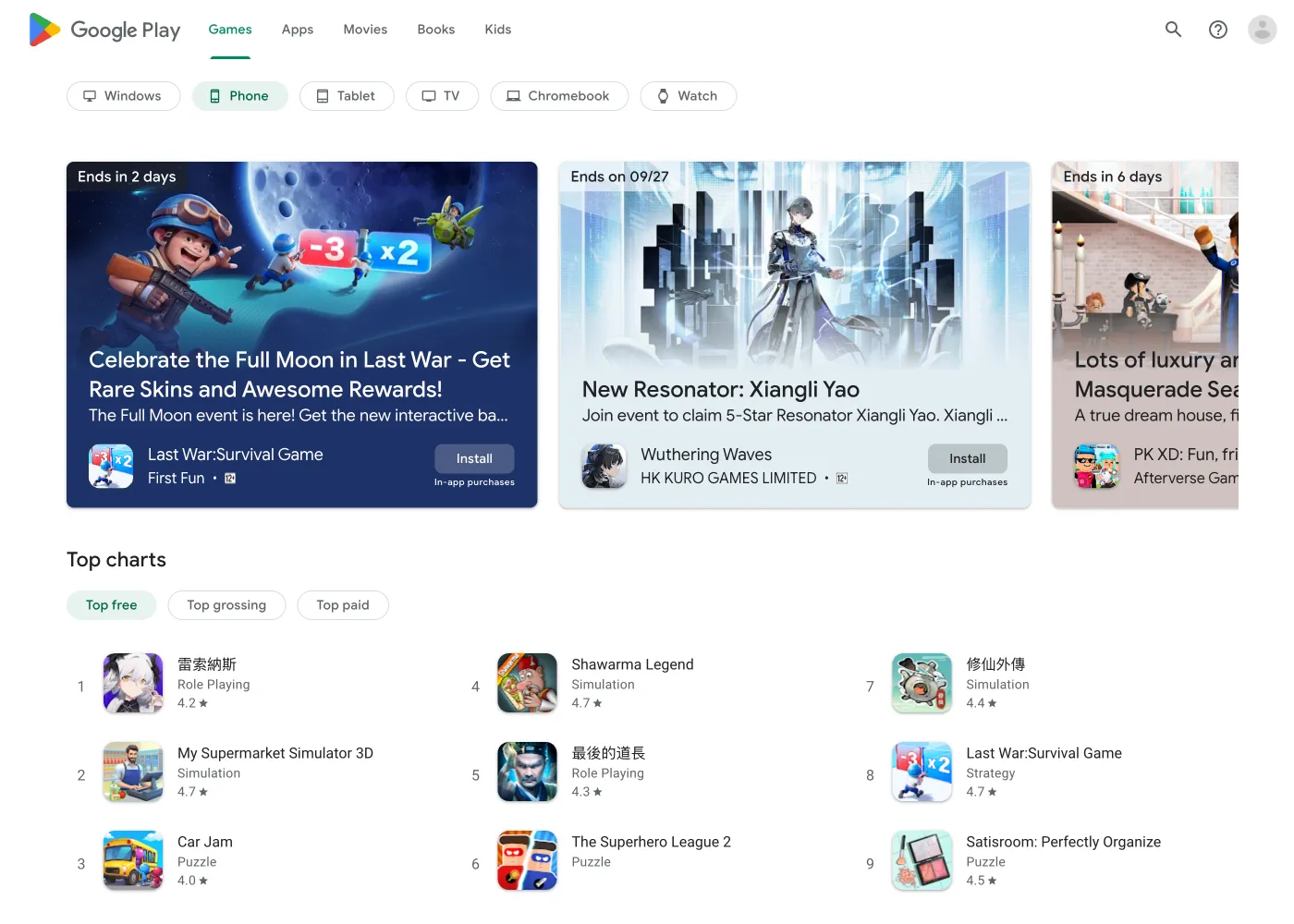Image resolution: width=1294 pixels, height=924 pixels.
Task: Switch to the Top paid chart
Action: click(x=343, y=605)
